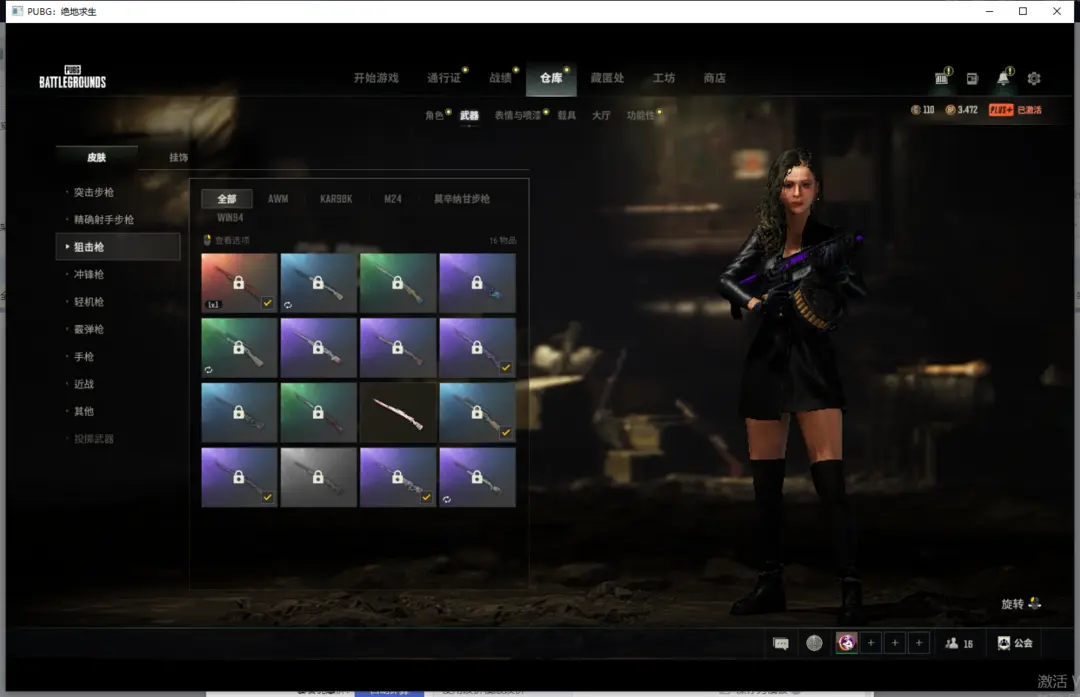The image size is (1080, 697).
Task: Add teammate via plus slot beside avatar
Action: pos(871,643)
